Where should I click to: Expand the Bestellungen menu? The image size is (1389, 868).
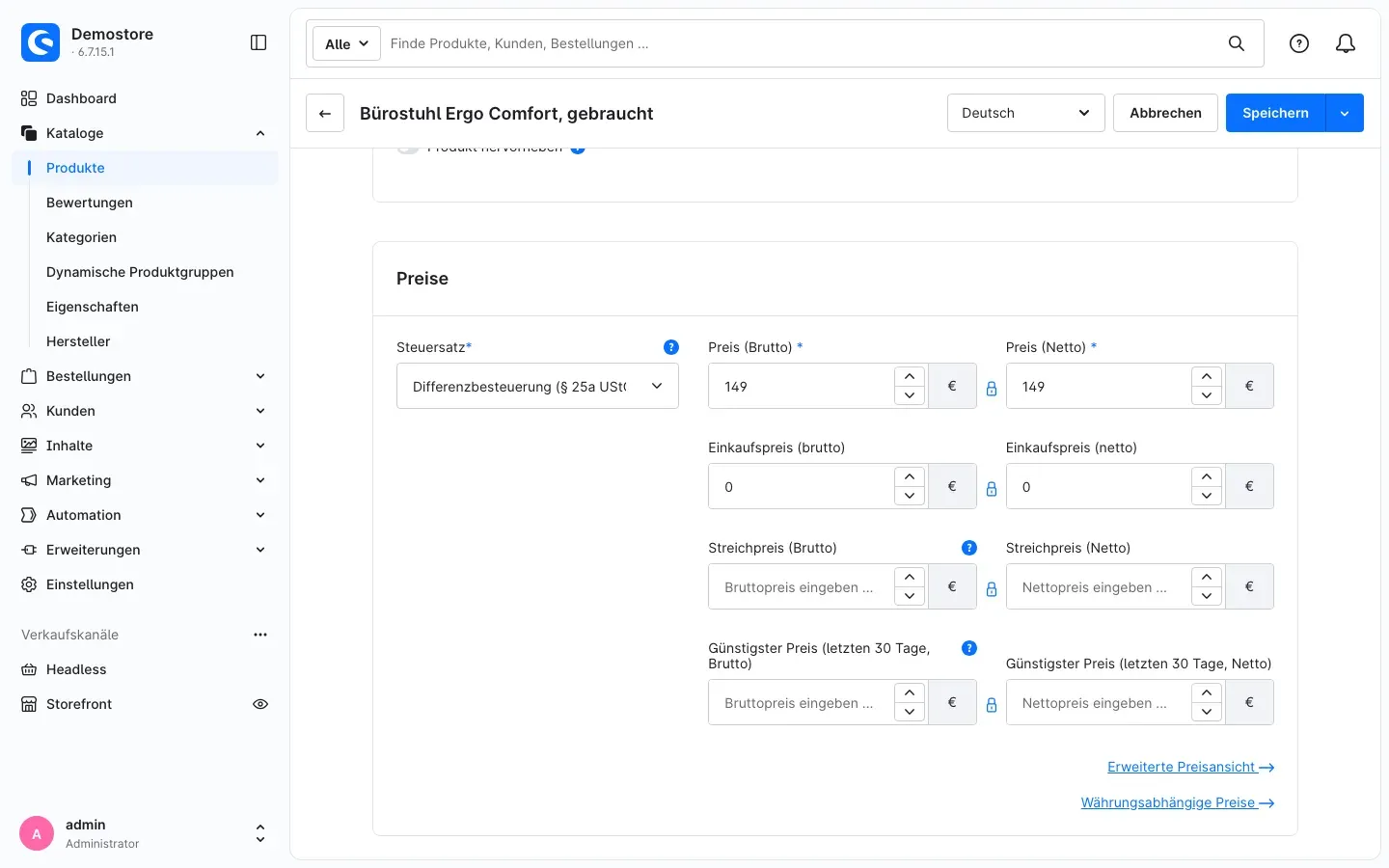point(260,376)
